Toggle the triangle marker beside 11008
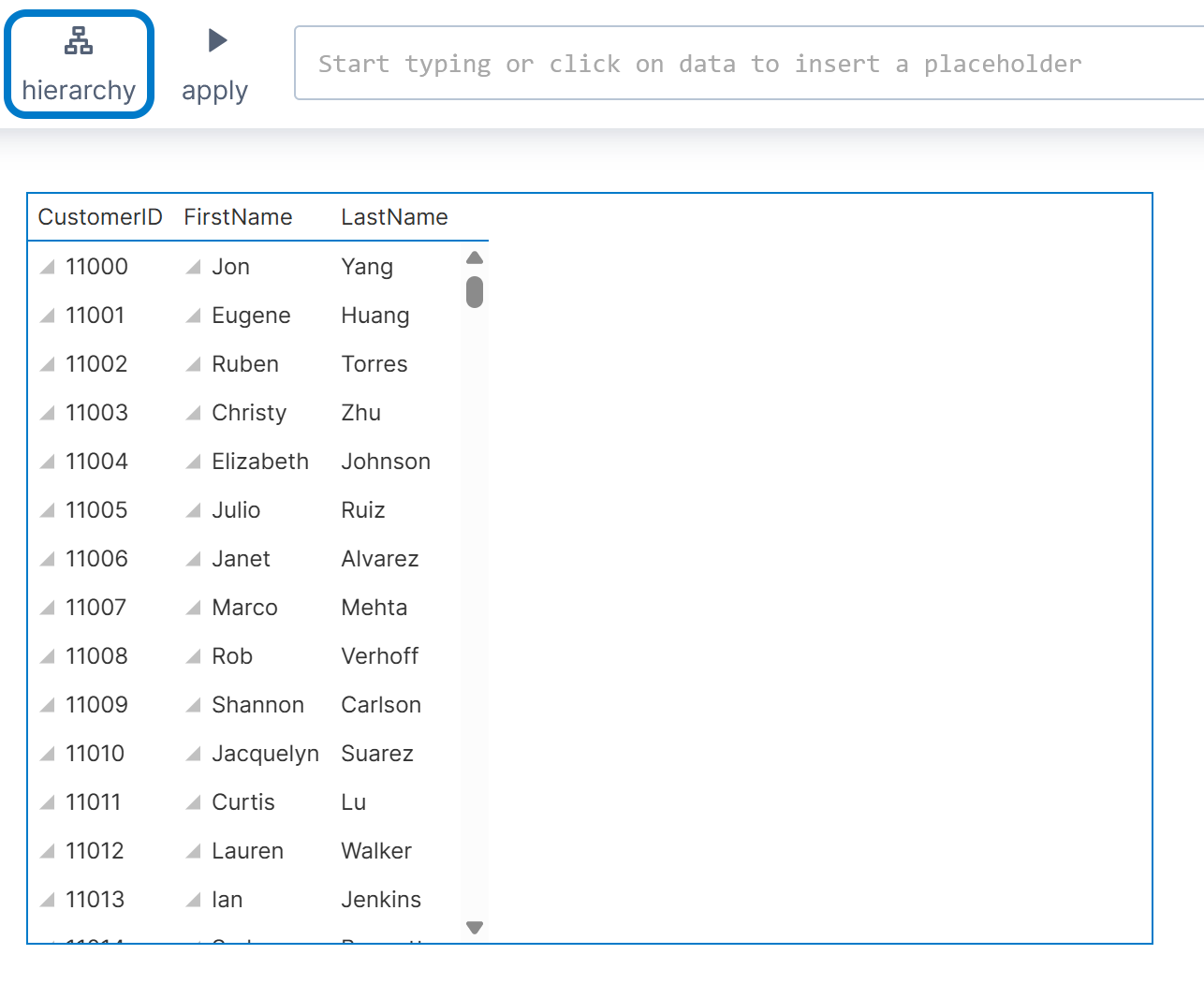The height and width of the screenshot is (984, 1204). [x=48, y=657]
